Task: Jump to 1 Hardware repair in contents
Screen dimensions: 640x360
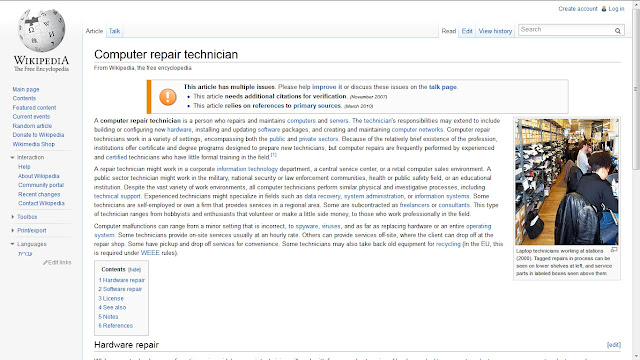Action: pyautogui.click(x=122, y=280)
